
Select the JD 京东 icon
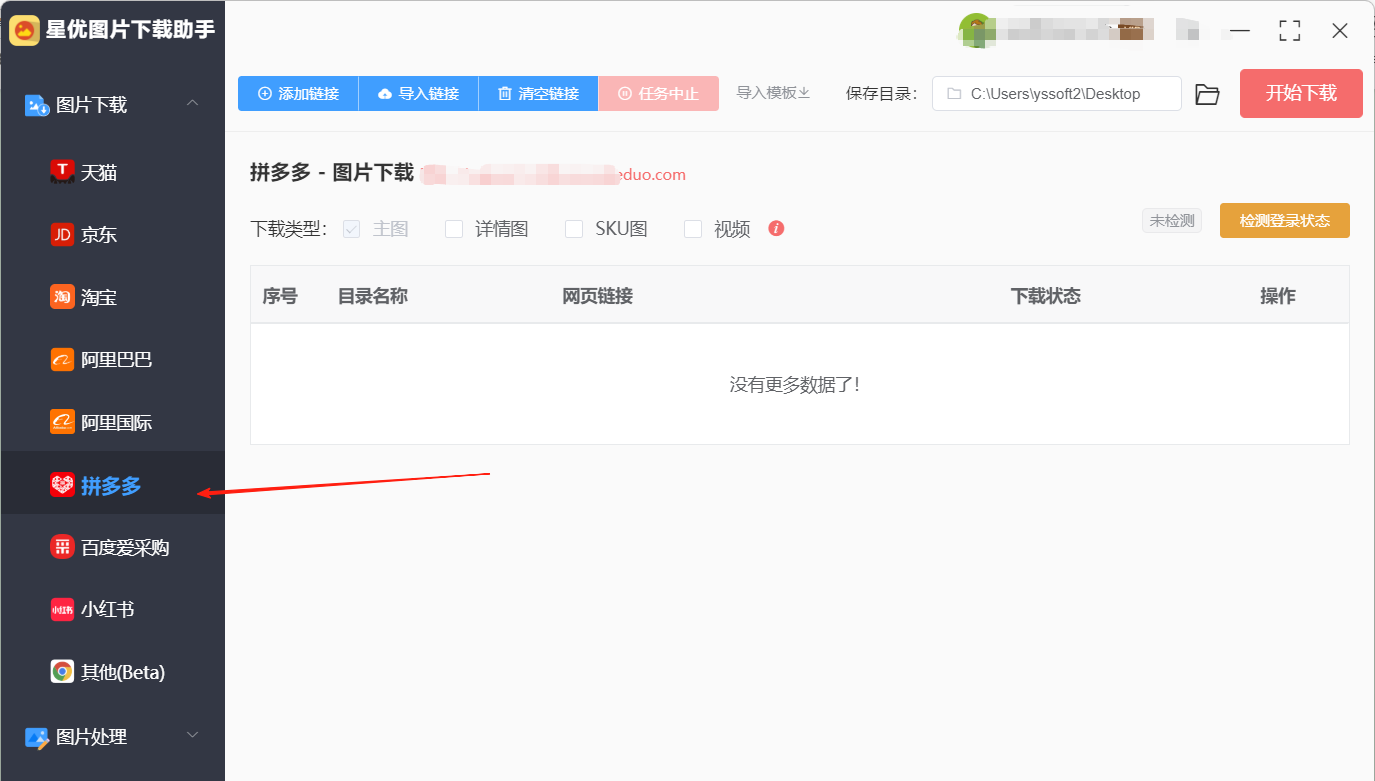pos(62,234)
